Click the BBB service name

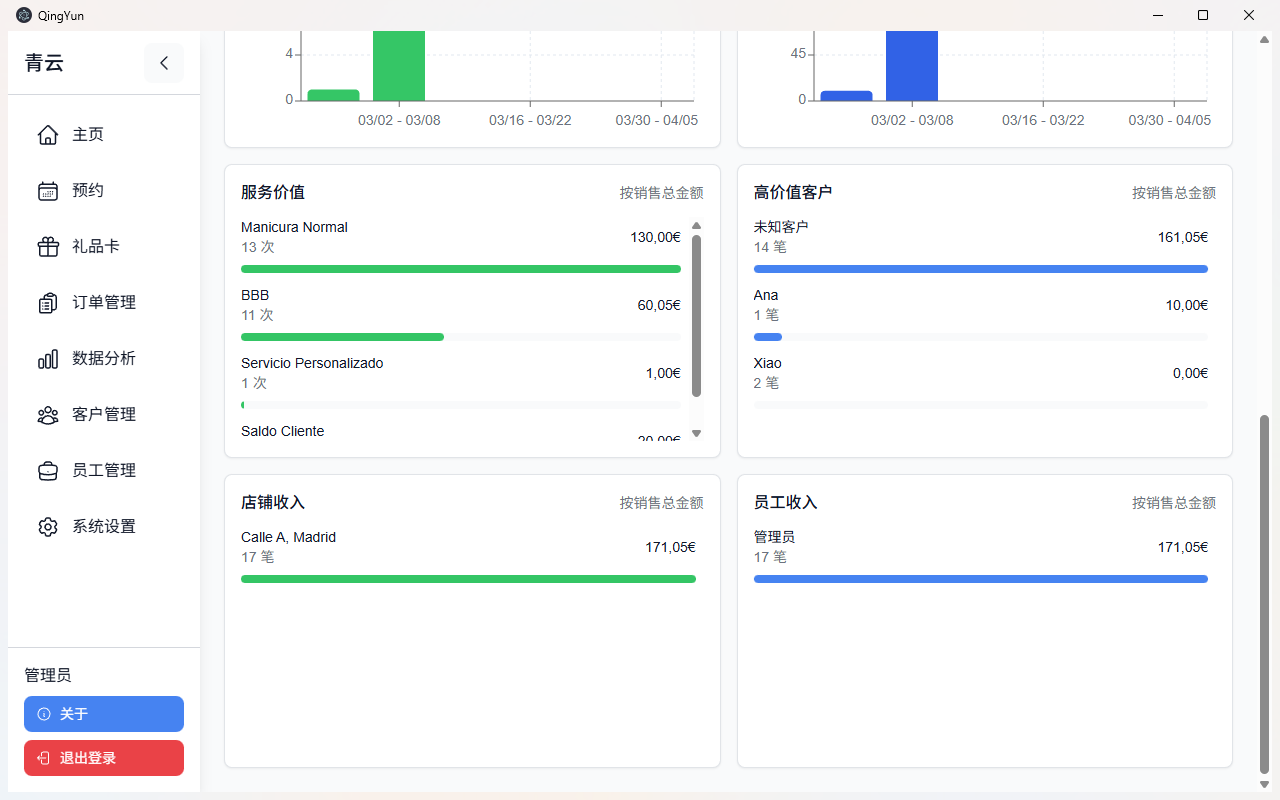255,295
